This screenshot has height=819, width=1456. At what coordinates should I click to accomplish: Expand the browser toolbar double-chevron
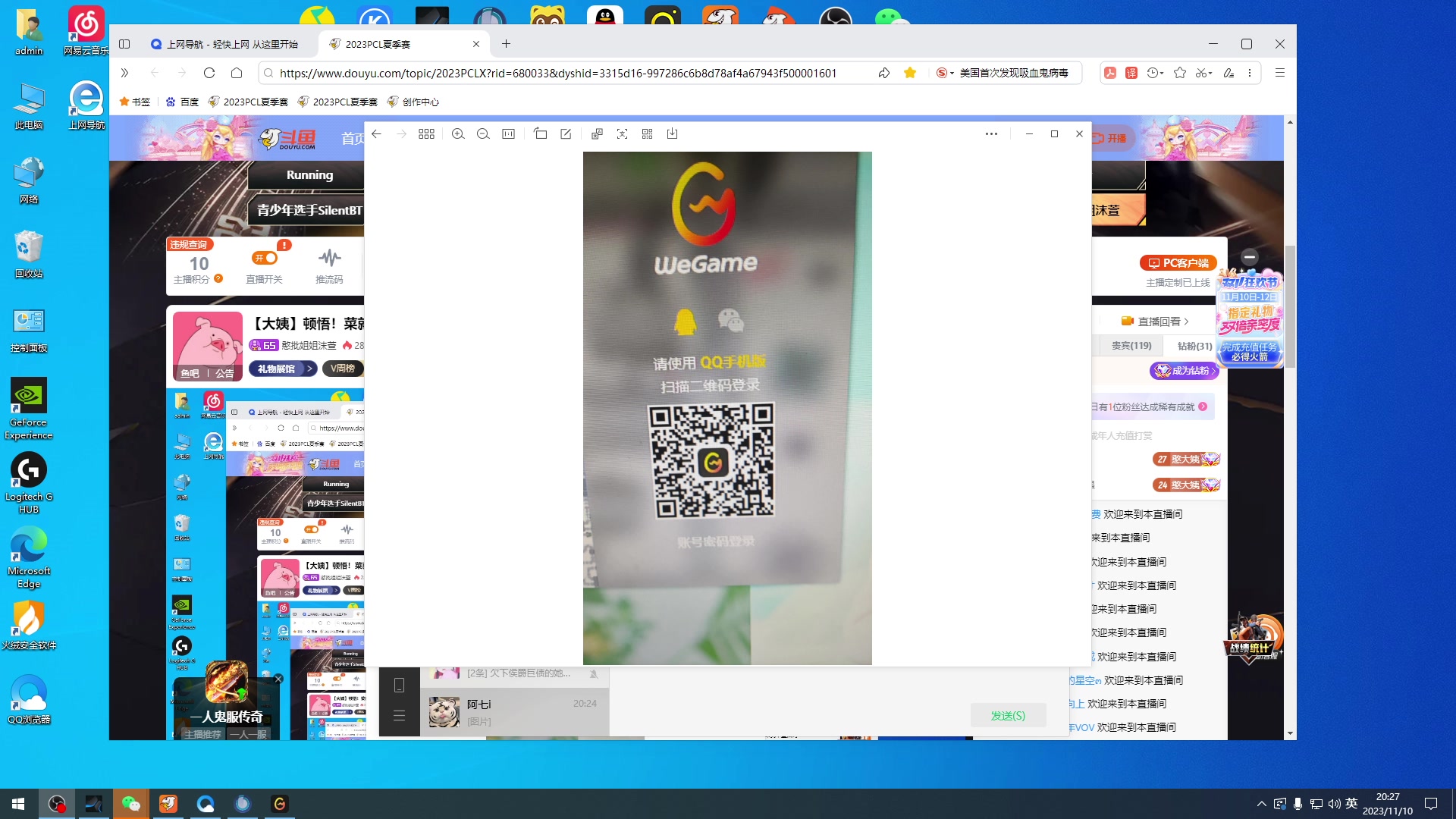click(x=125, y=73)
